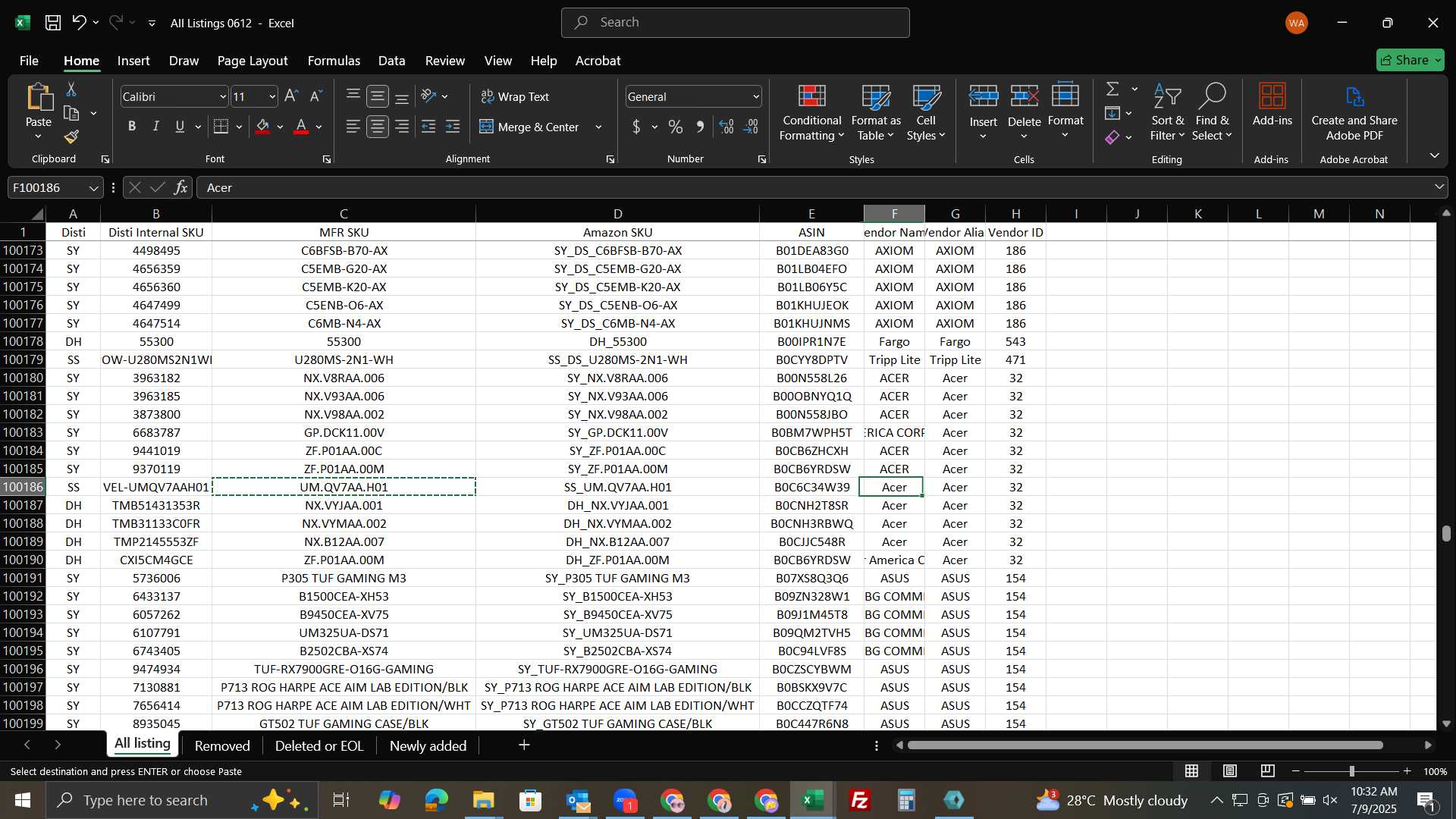Click the Delete cells button

pyautogui.click(x=1024, y=112)
